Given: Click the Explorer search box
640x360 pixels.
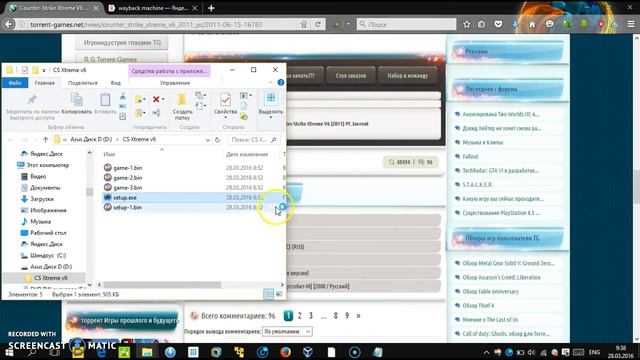Looking at the screenshot, I should click(x=254, y=140).
